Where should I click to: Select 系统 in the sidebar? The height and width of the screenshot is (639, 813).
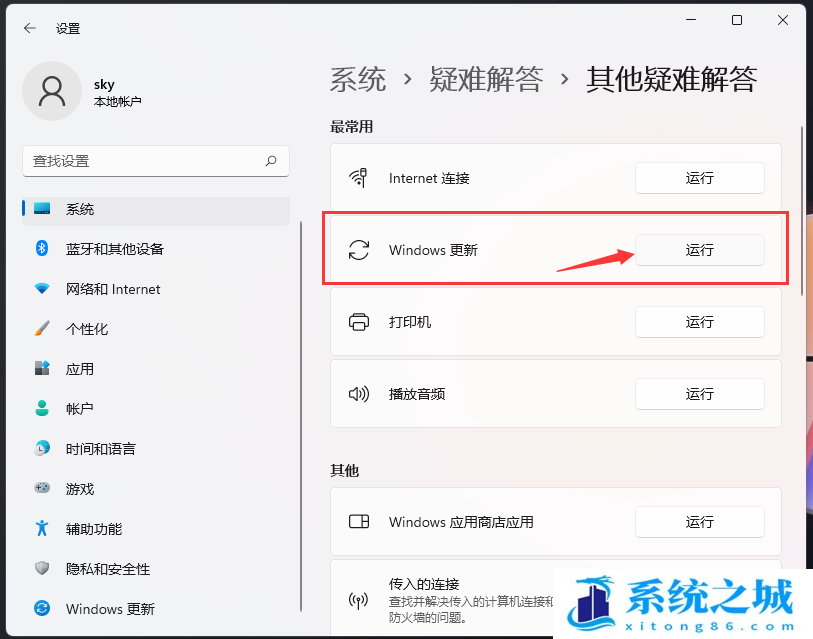click(80, 209)
